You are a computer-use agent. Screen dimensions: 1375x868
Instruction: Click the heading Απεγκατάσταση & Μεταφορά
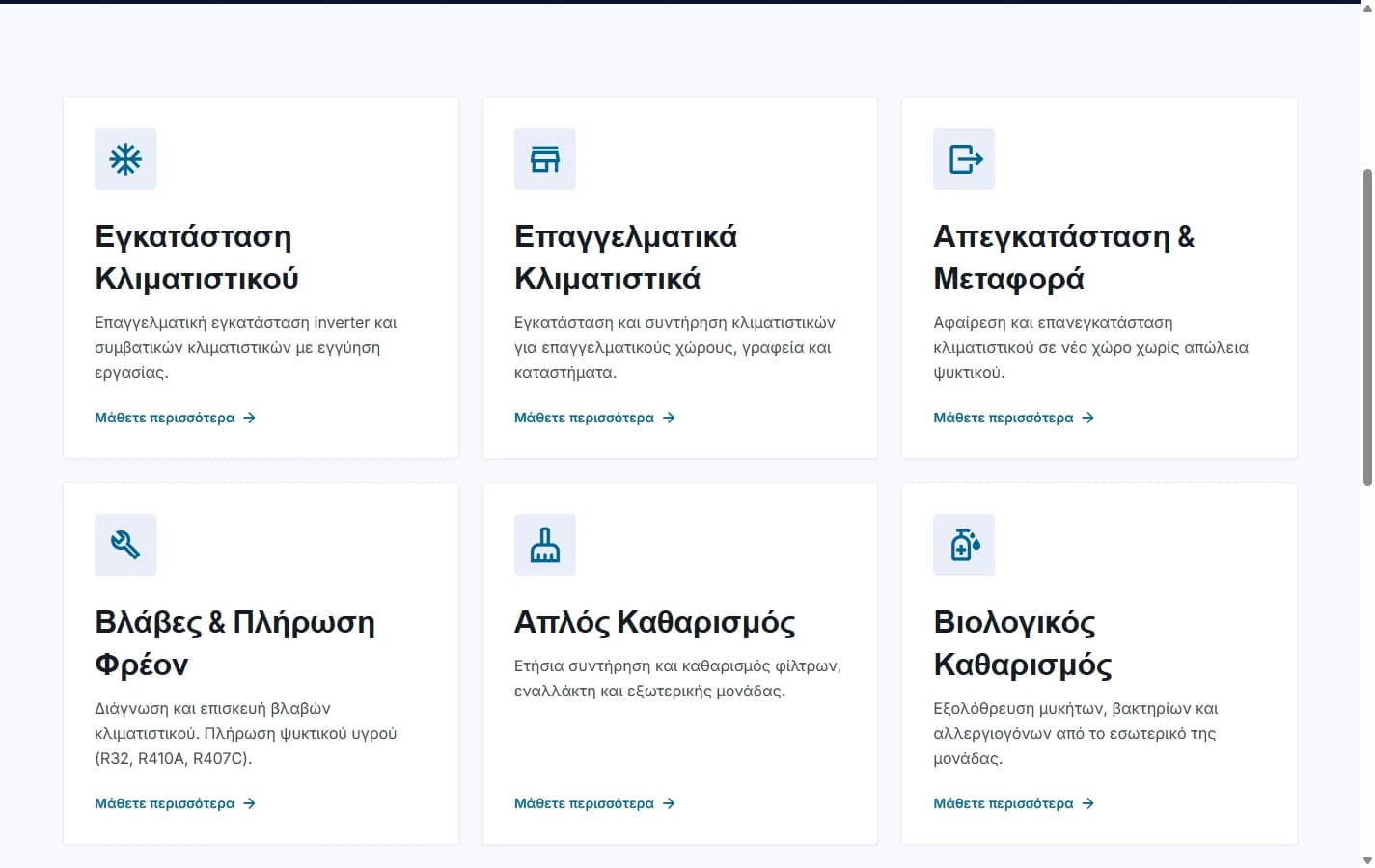(x=1063, y=258)
